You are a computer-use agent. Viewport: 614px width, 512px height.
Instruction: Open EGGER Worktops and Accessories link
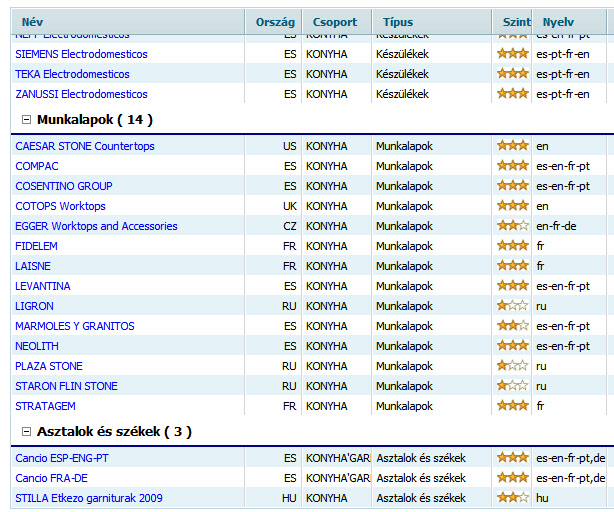click(x=96, y=226)
